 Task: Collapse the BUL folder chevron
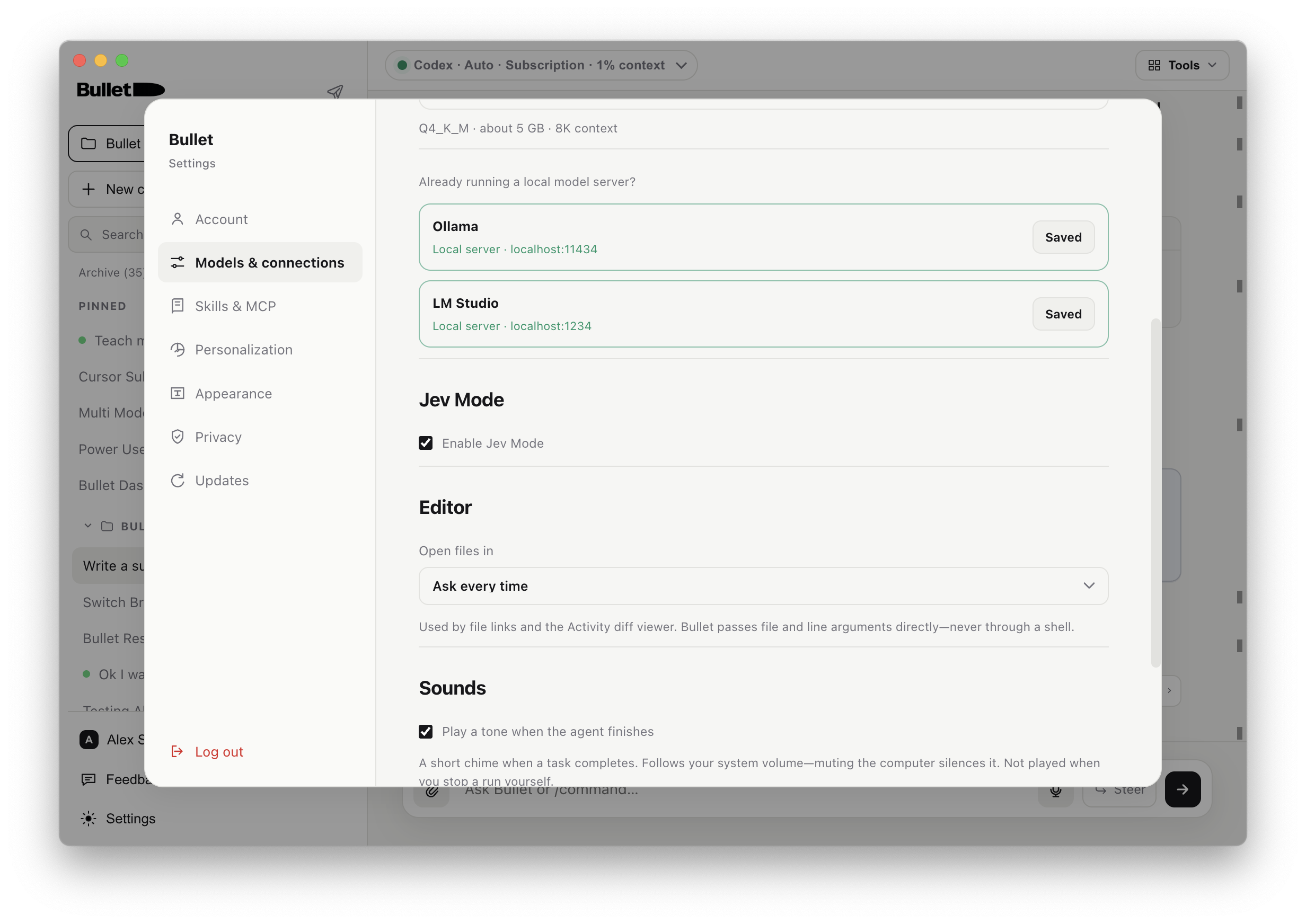(x=87, y=525)
